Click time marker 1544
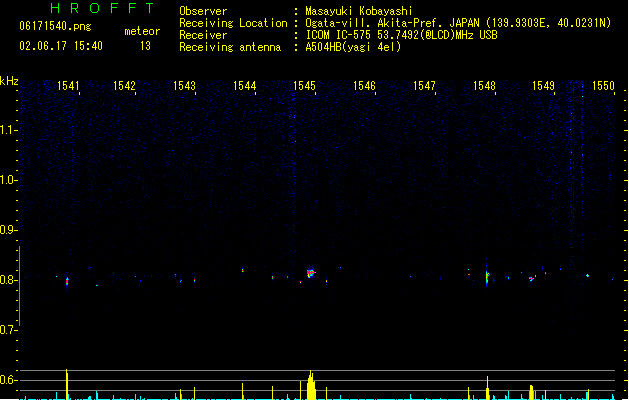629x400 pixels. point(245,86)
